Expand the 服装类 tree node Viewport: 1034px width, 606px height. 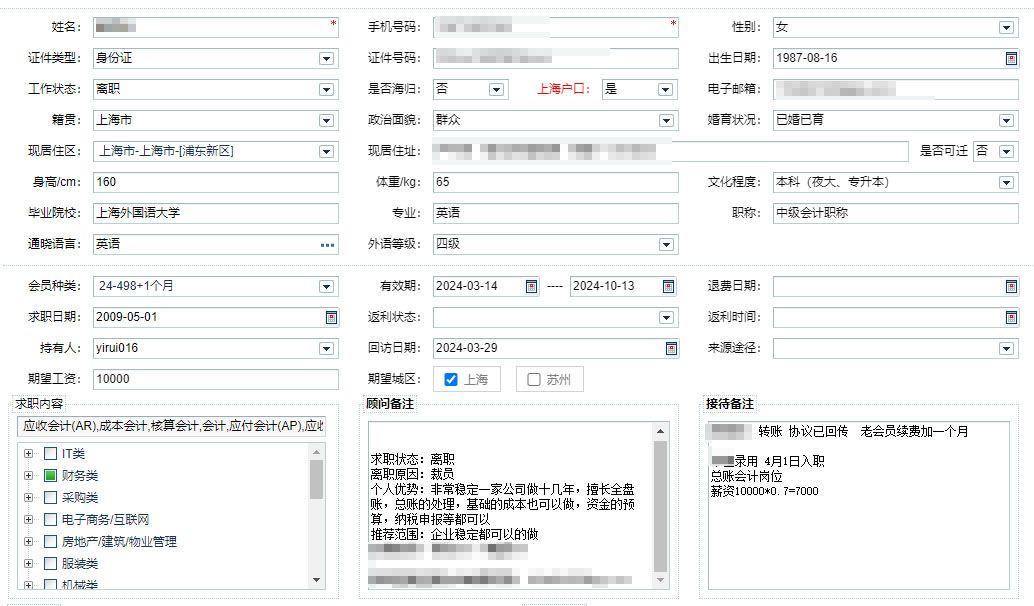pos(28,563)
